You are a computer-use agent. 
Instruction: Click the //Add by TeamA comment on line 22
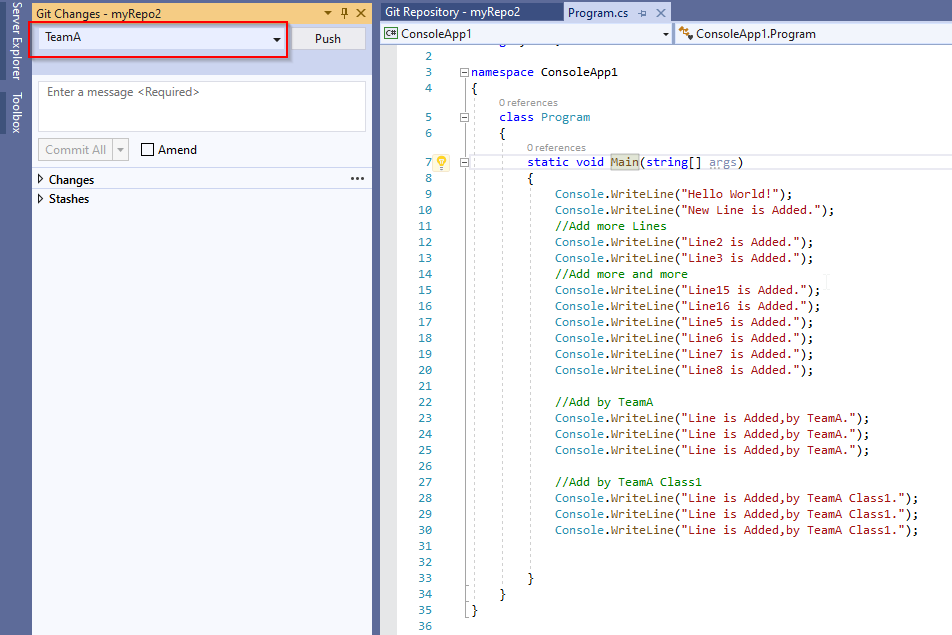(604, 402)
